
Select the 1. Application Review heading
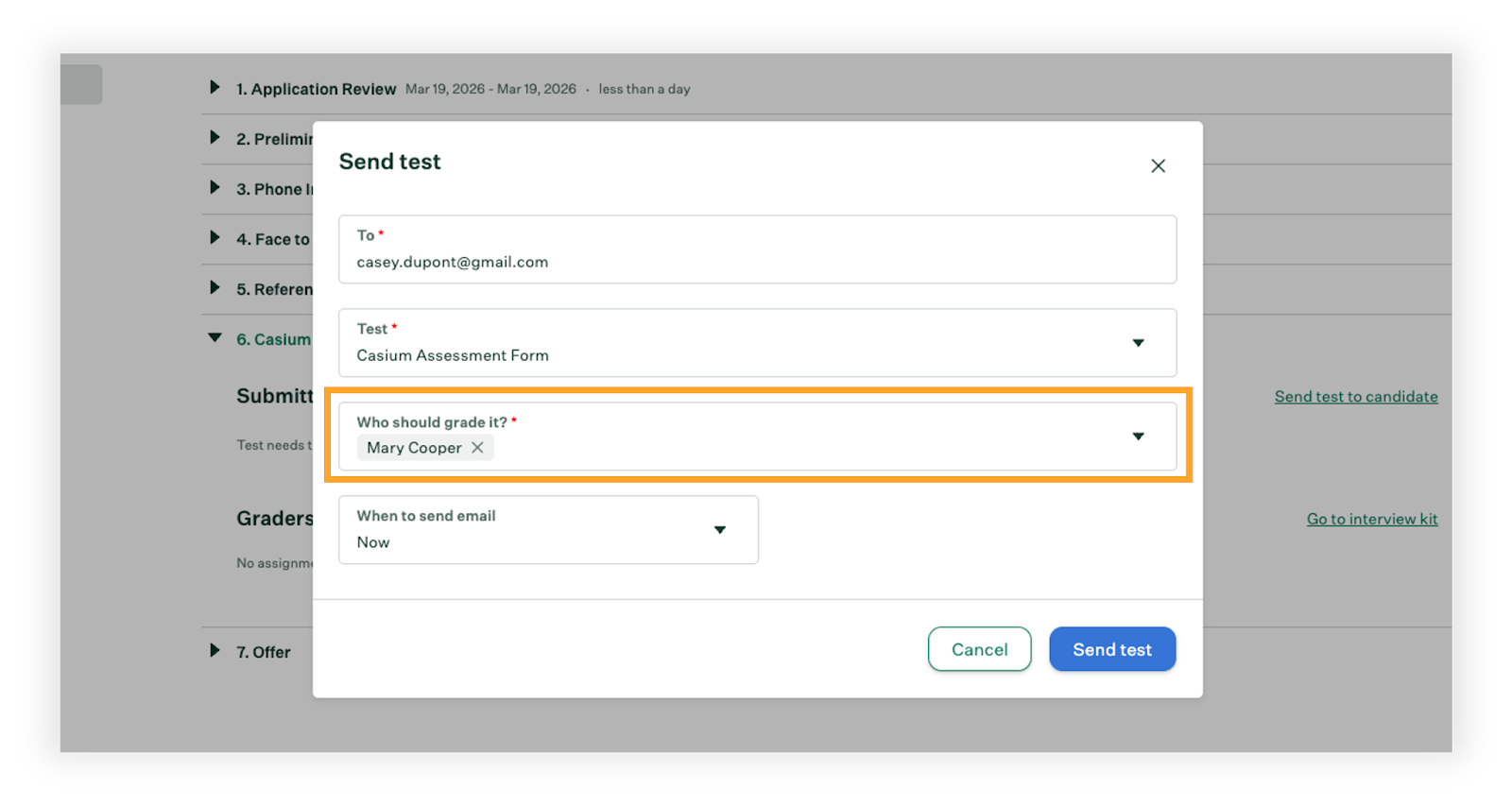tap(316, 89)
